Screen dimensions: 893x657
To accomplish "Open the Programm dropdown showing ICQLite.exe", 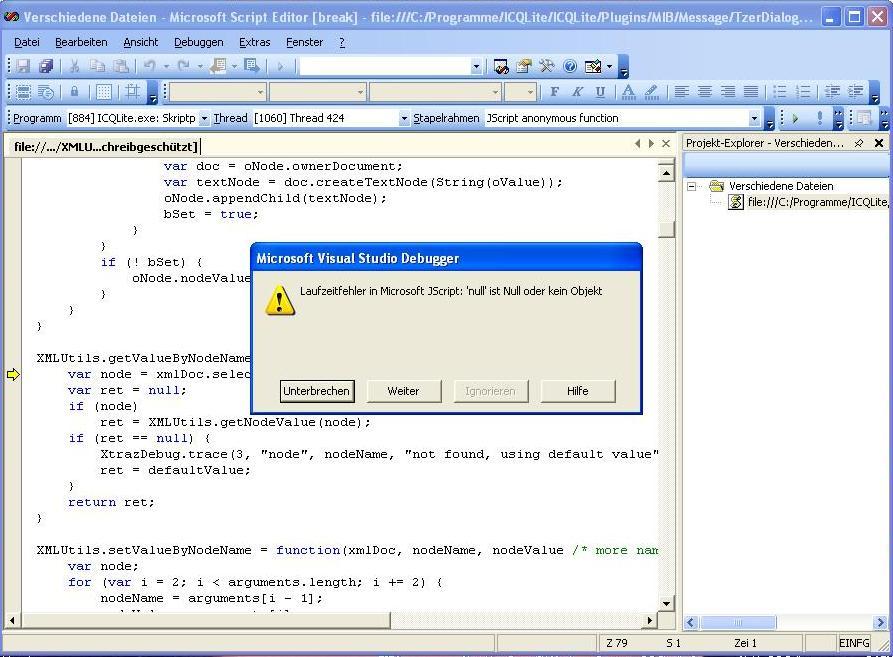I will [x=204, y=118].
